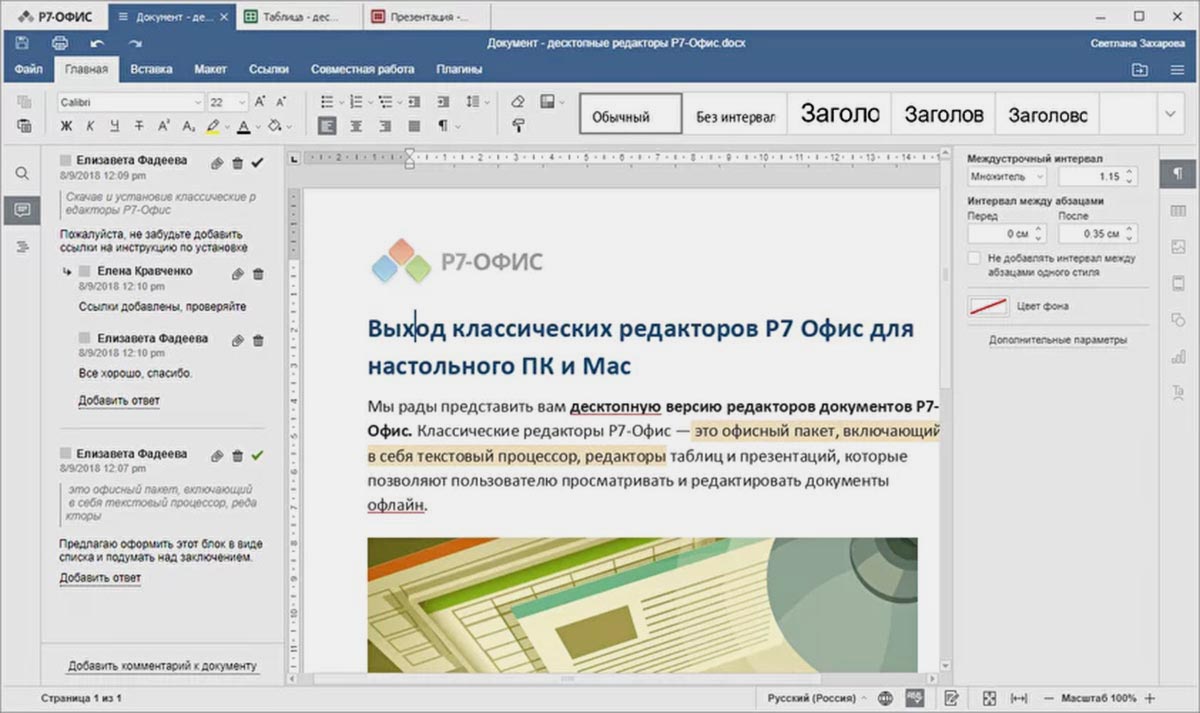Viewport: 1200px width, 713px height.
Task: Switch to the Вставка ribbon tab
Action: tap(151, 69)
